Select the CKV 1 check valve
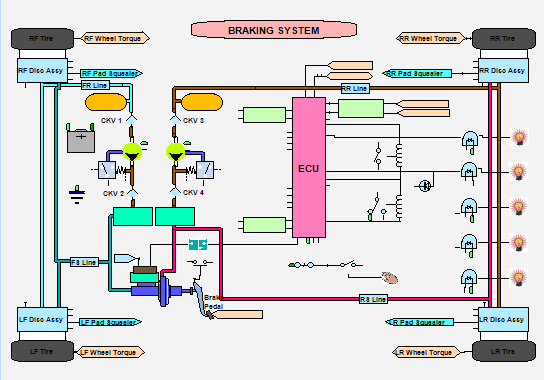The height and width of the screenshot is (380, 544). (131, 120)
